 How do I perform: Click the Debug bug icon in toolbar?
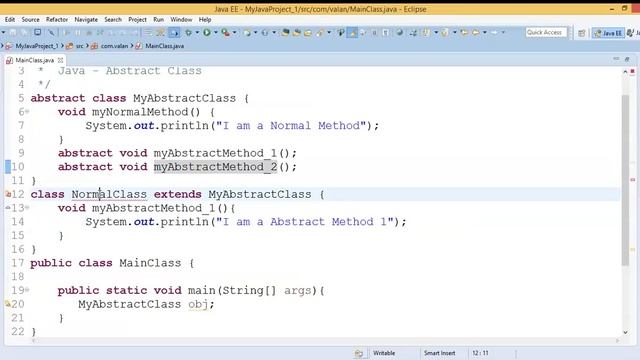pyautogui.click(x=188, y=32)
